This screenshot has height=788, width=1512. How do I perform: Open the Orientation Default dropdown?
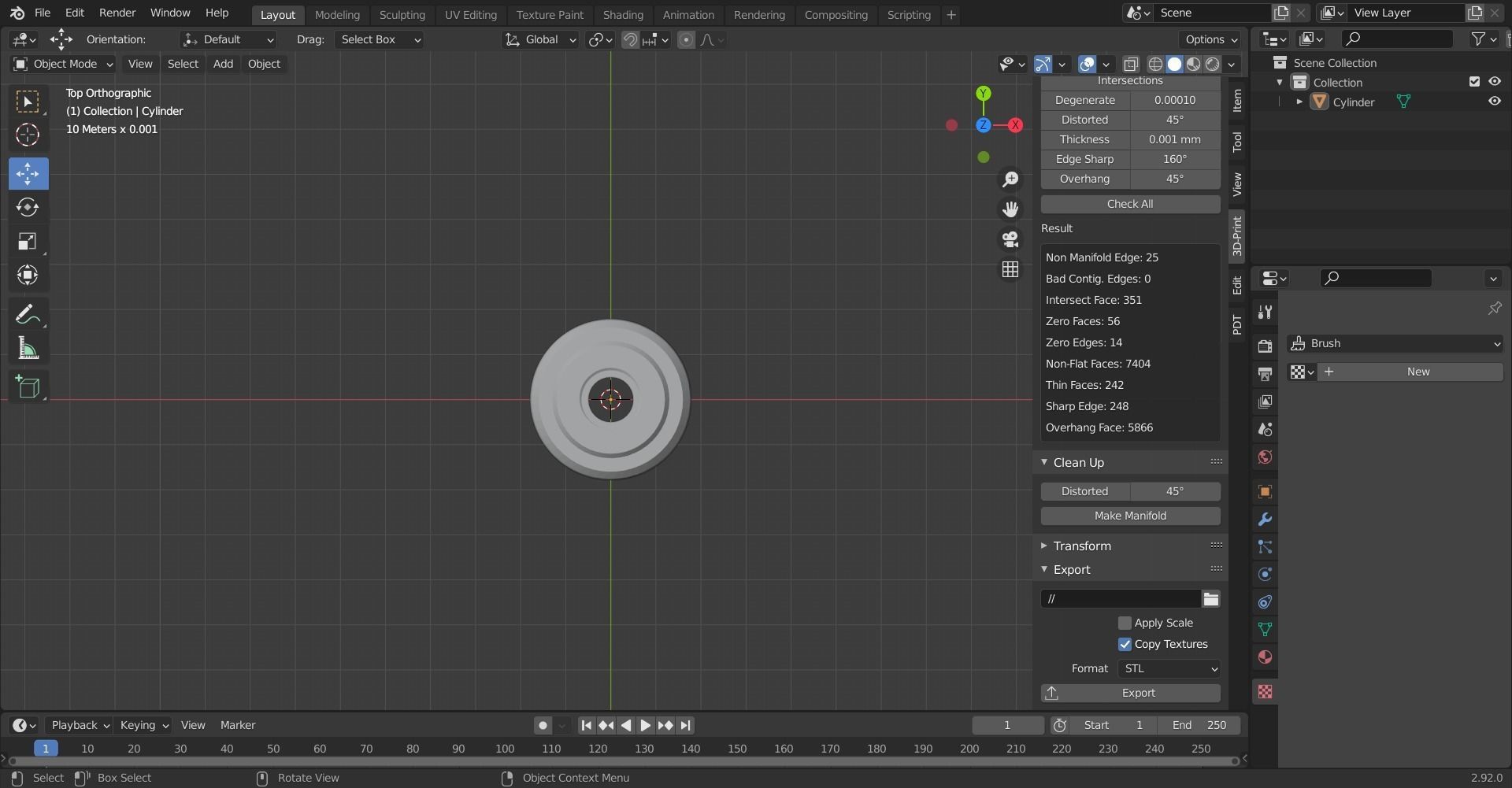click(x=228, y=39)
